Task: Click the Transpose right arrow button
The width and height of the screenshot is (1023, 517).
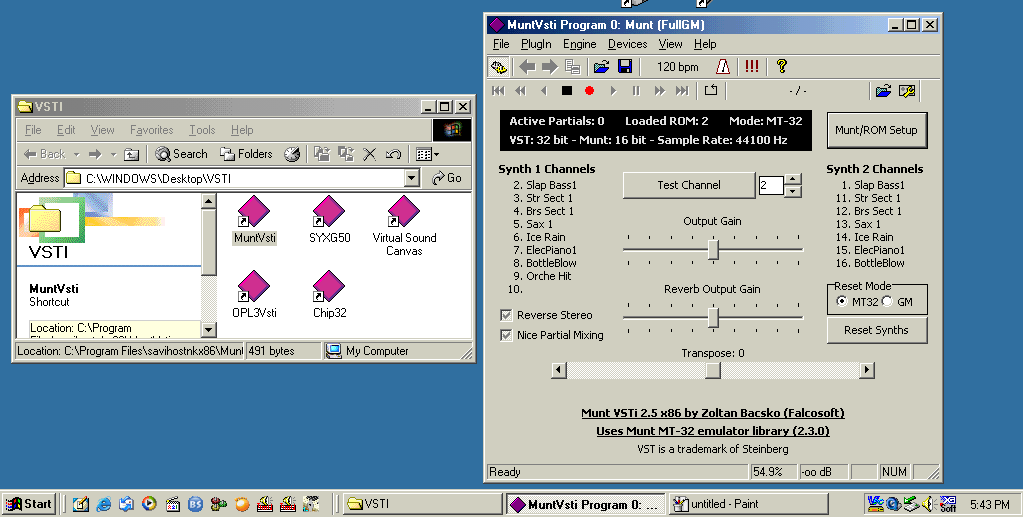Action: tap(866, 370)
